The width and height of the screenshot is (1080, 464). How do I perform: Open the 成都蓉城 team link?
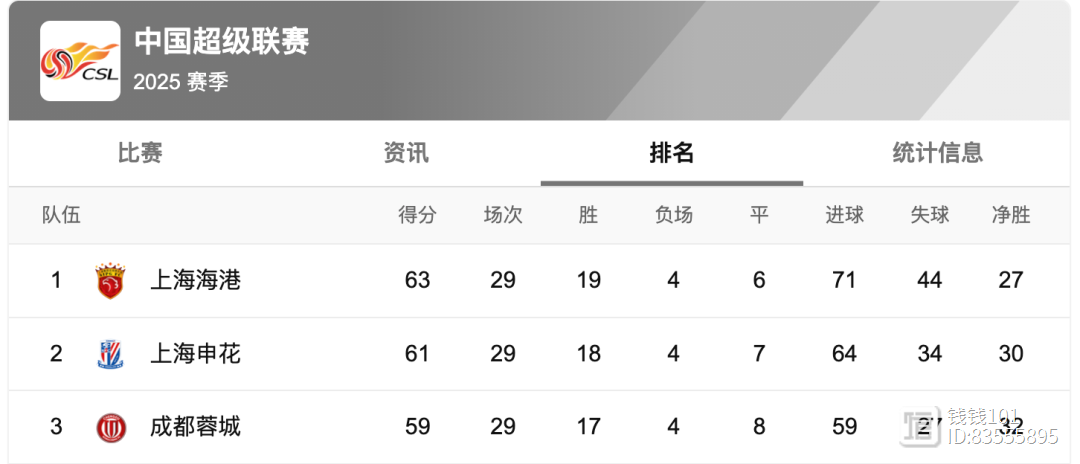point(195,428)
